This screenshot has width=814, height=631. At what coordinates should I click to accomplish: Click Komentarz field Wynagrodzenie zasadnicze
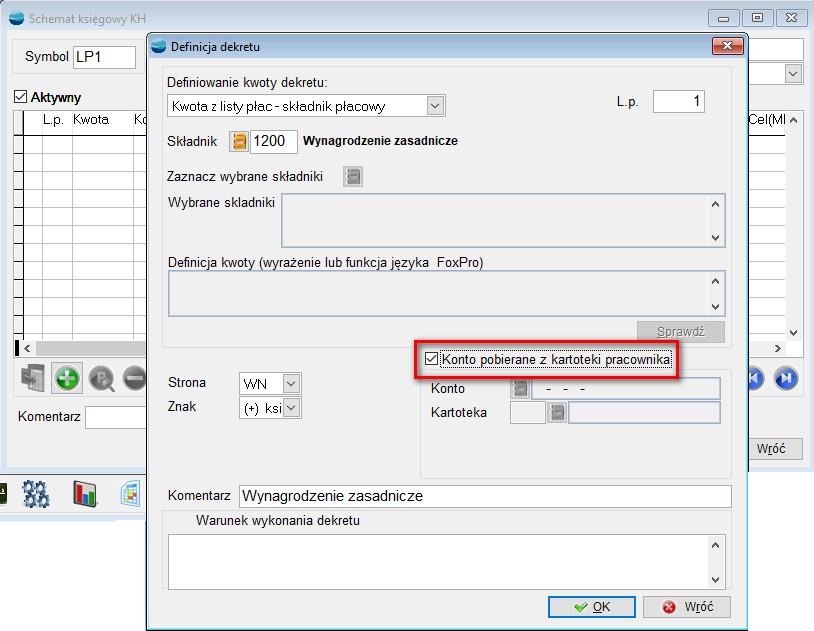click(485, 496)
